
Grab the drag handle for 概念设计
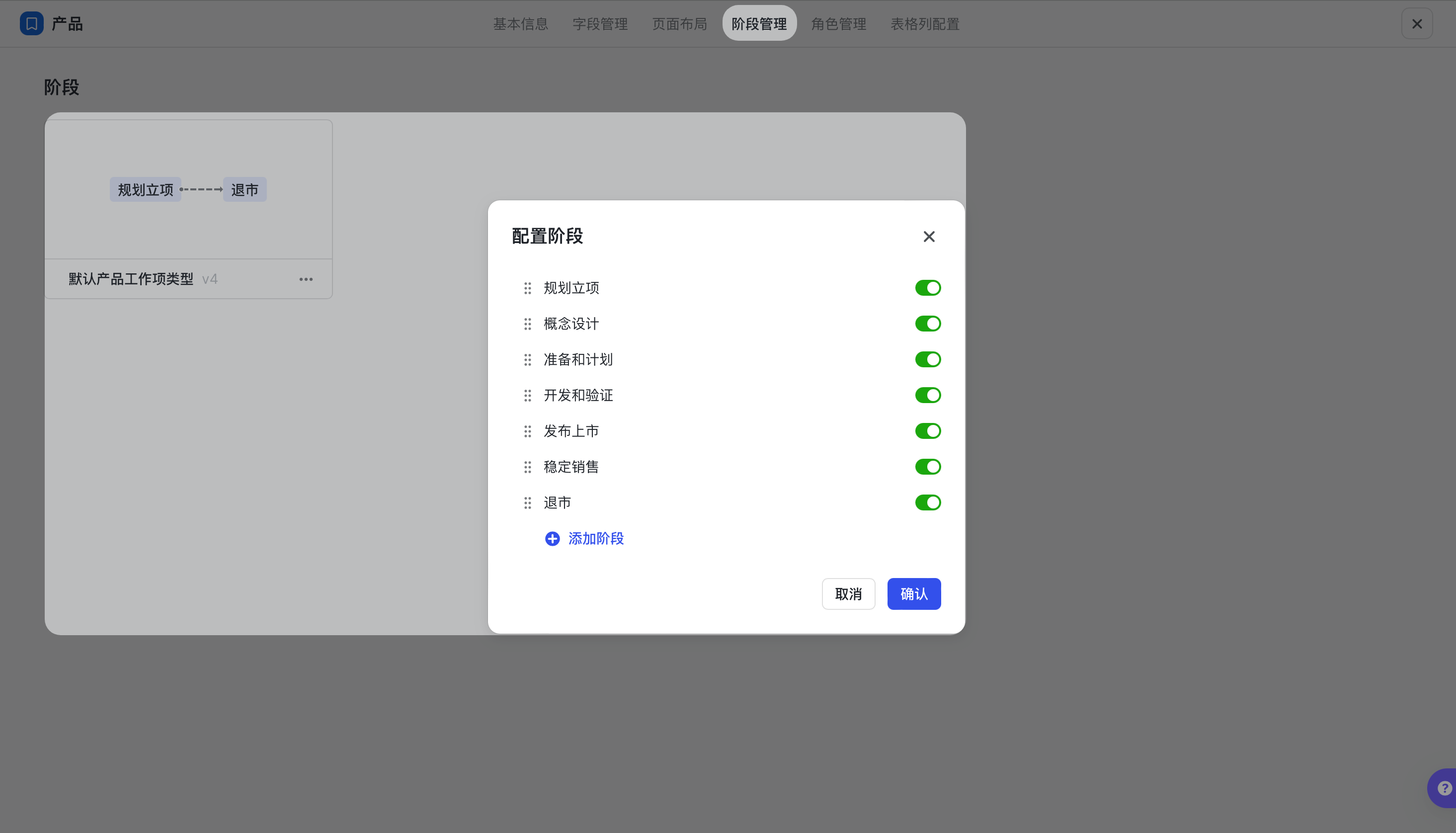pos(527,324)
